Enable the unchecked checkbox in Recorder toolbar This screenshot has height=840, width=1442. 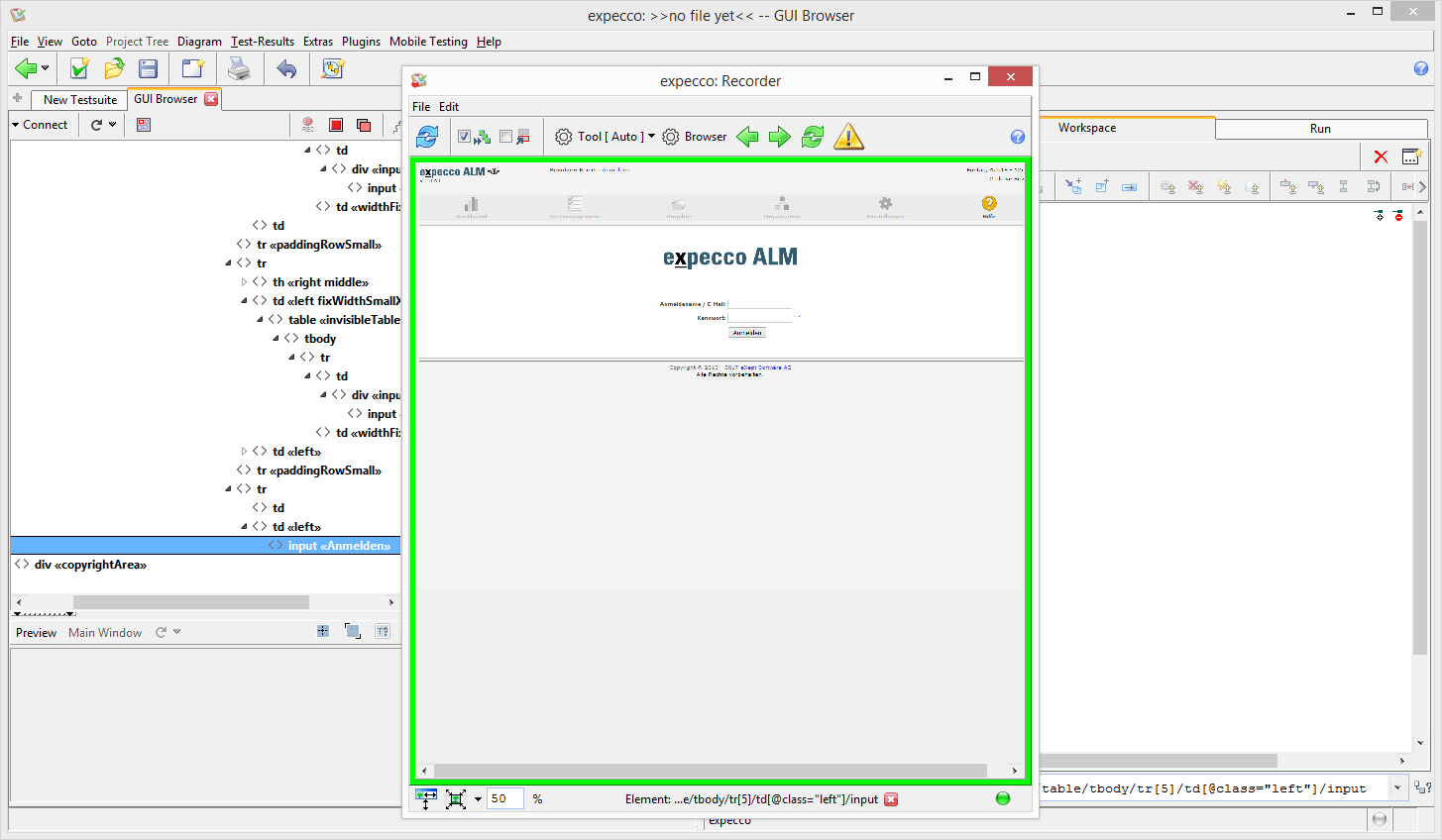click(x=506, y=137)
